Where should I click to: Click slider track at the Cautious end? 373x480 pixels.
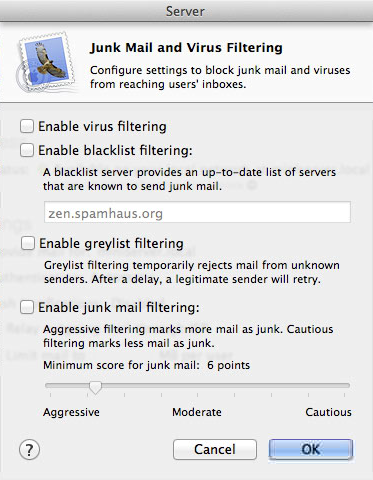click(345, 386)
